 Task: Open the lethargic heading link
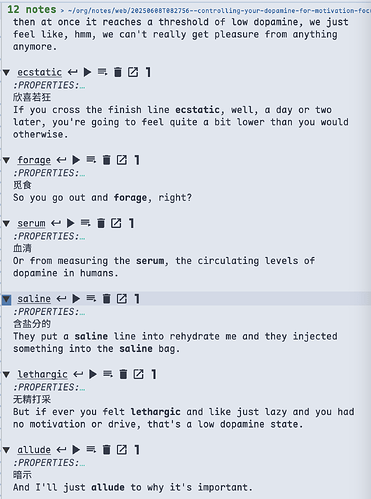[42, 374]
